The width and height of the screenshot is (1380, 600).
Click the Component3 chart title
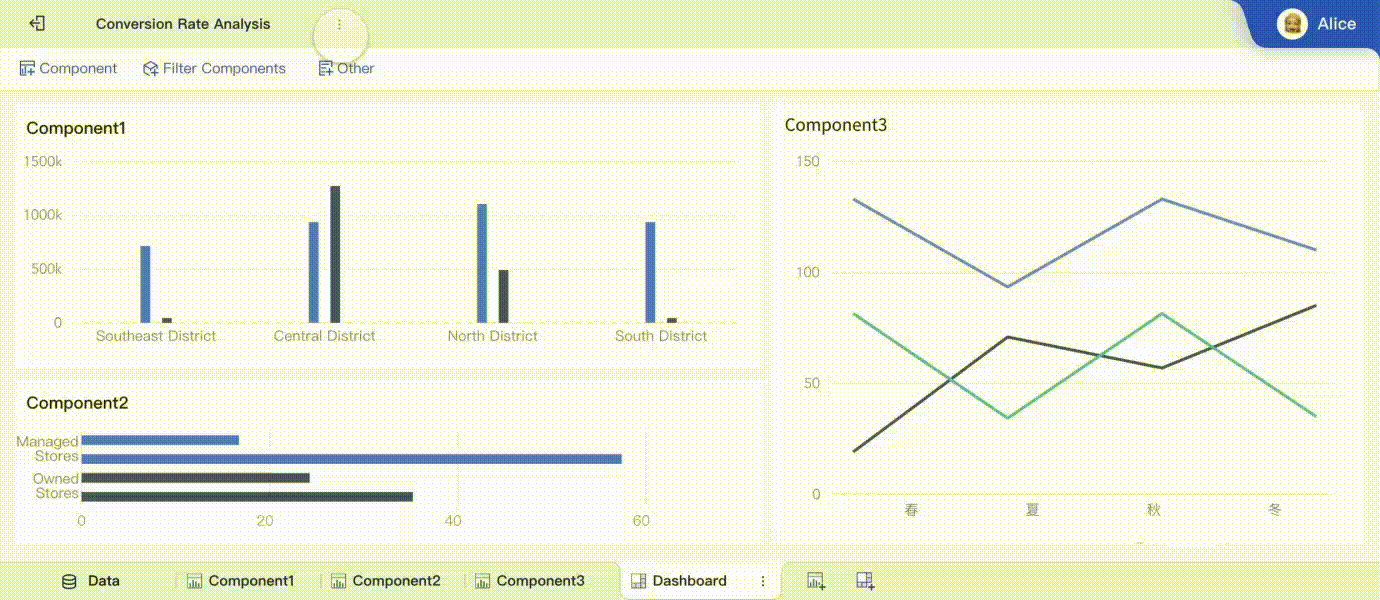coord(836,125)
